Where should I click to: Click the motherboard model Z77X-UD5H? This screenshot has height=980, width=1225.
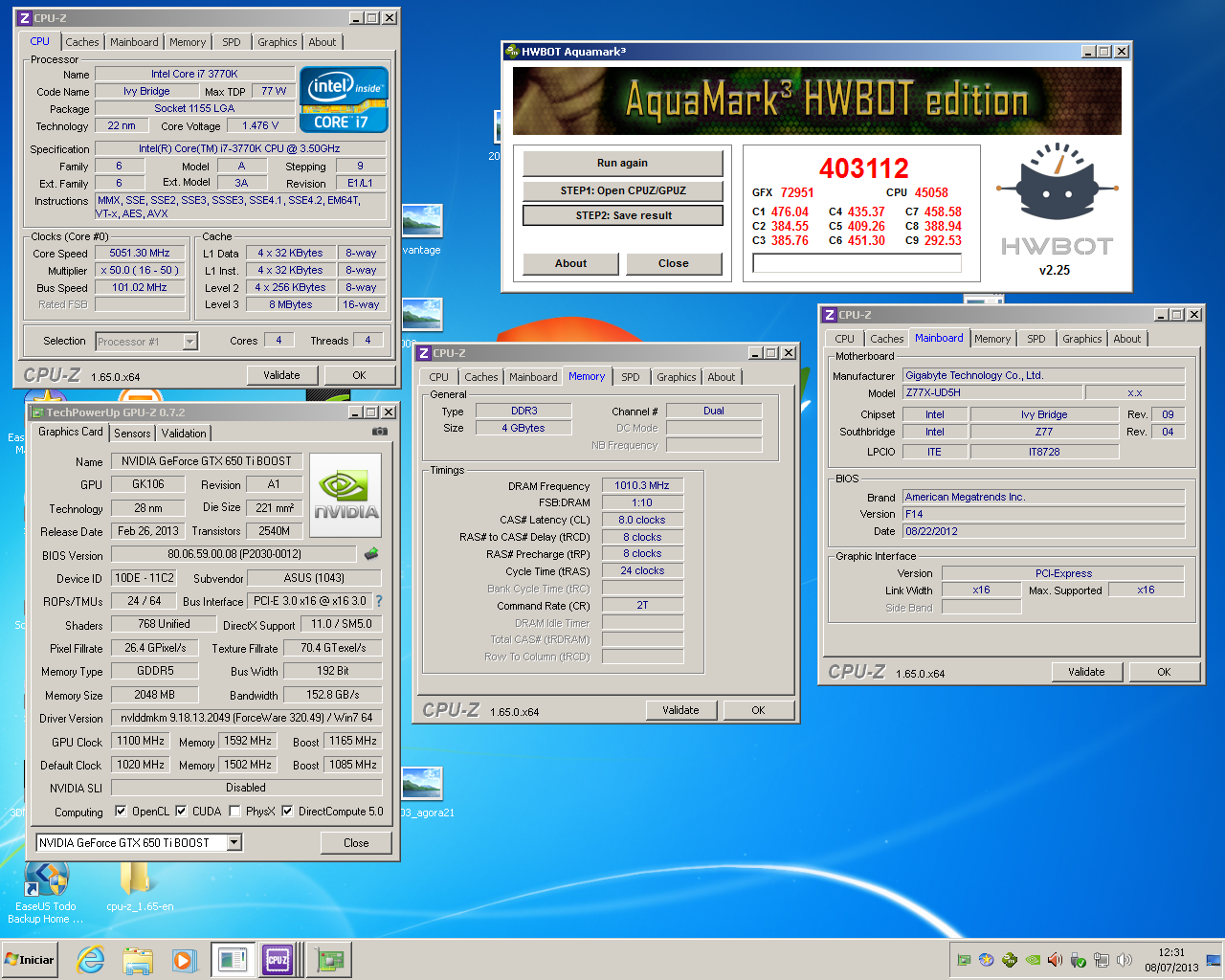(992, 392)
